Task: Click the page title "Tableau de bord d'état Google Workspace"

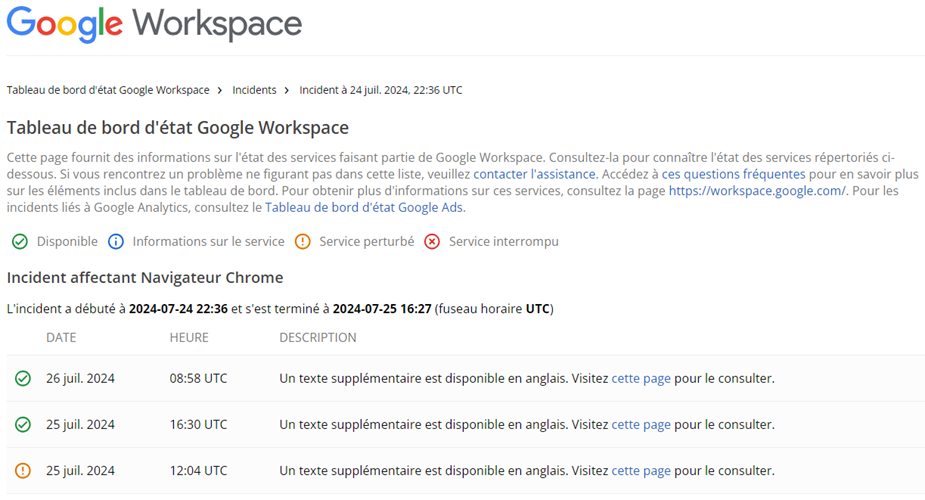Action: (178, 128)
